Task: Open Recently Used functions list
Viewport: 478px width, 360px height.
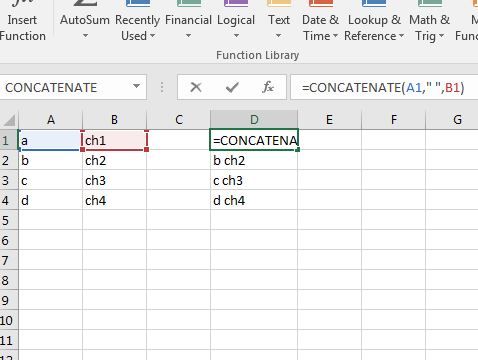Action: click(137, 21)
